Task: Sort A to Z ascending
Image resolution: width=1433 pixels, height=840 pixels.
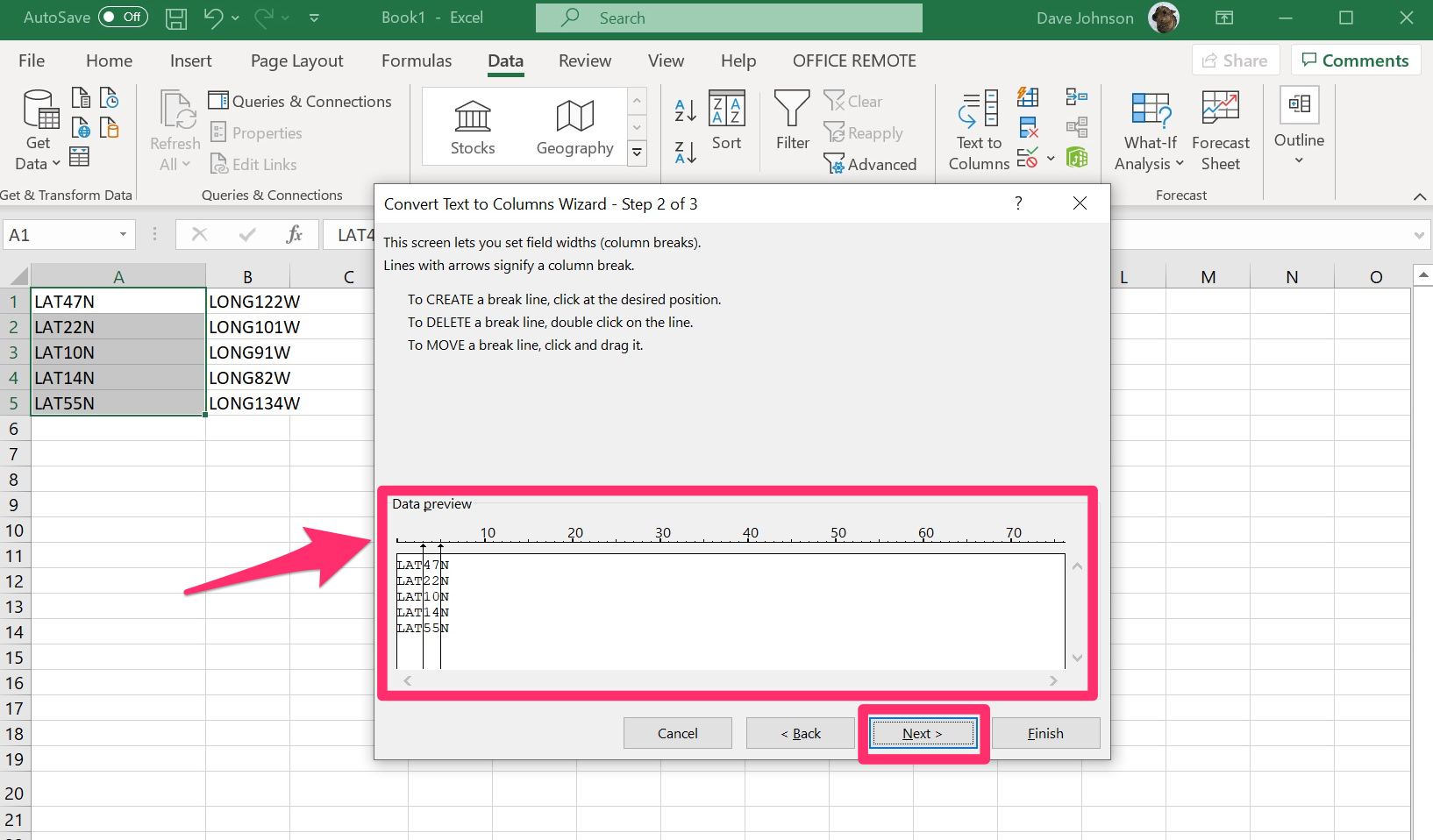Action: [686, 110]
